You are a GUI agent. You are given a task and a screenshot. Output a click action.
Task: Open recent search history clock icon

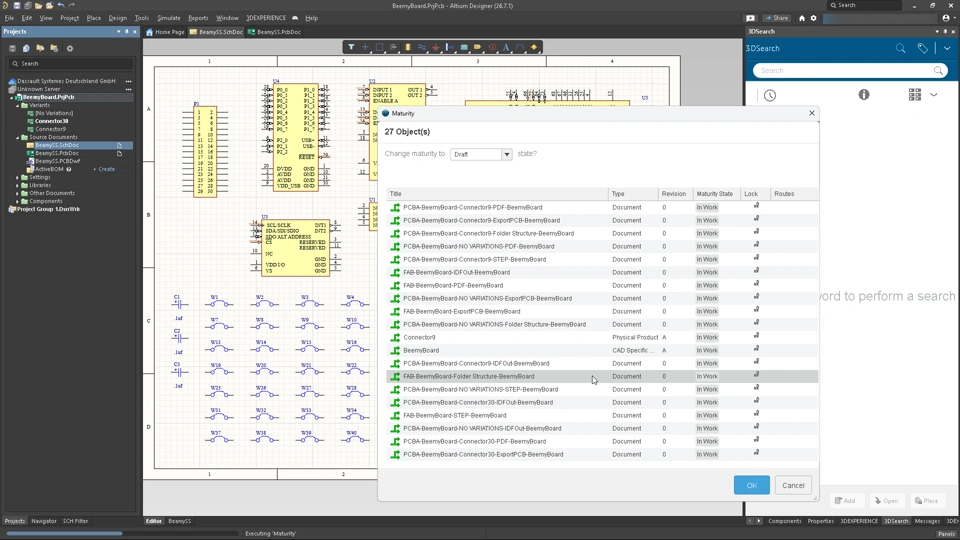770,95
